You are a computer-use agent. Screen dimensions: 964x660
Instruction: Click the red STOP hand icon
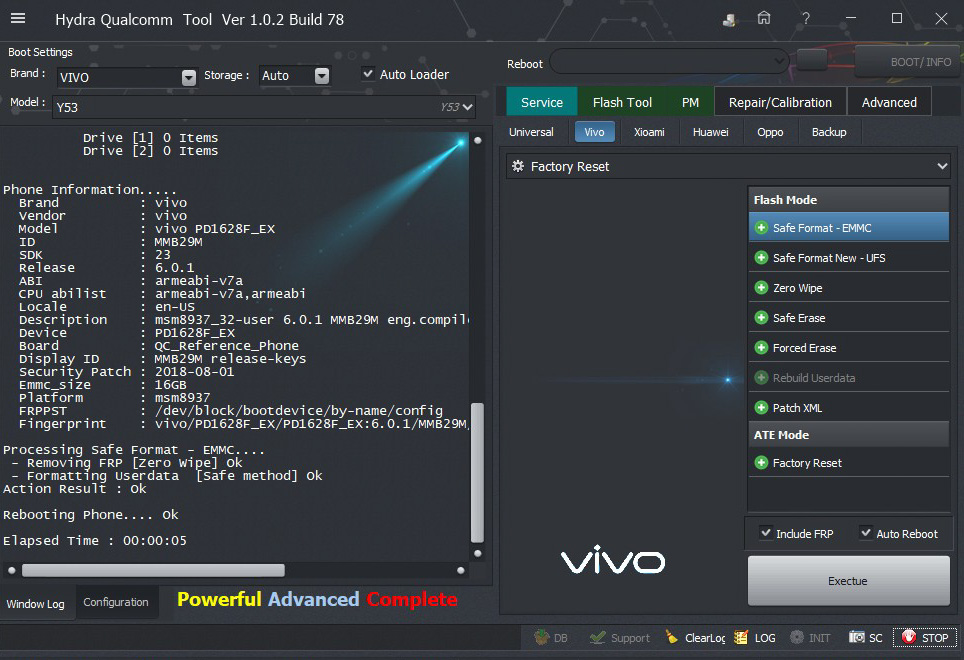click(x=909, y=637)
